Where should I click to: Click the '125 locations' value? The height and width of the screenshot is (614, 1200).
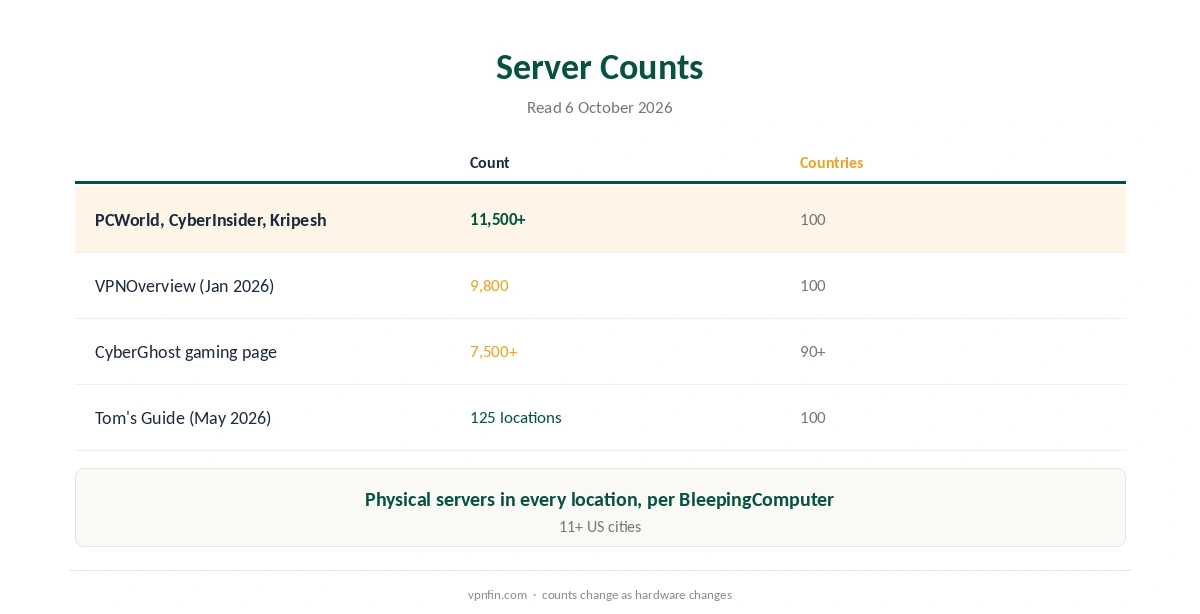coord(515,417)
